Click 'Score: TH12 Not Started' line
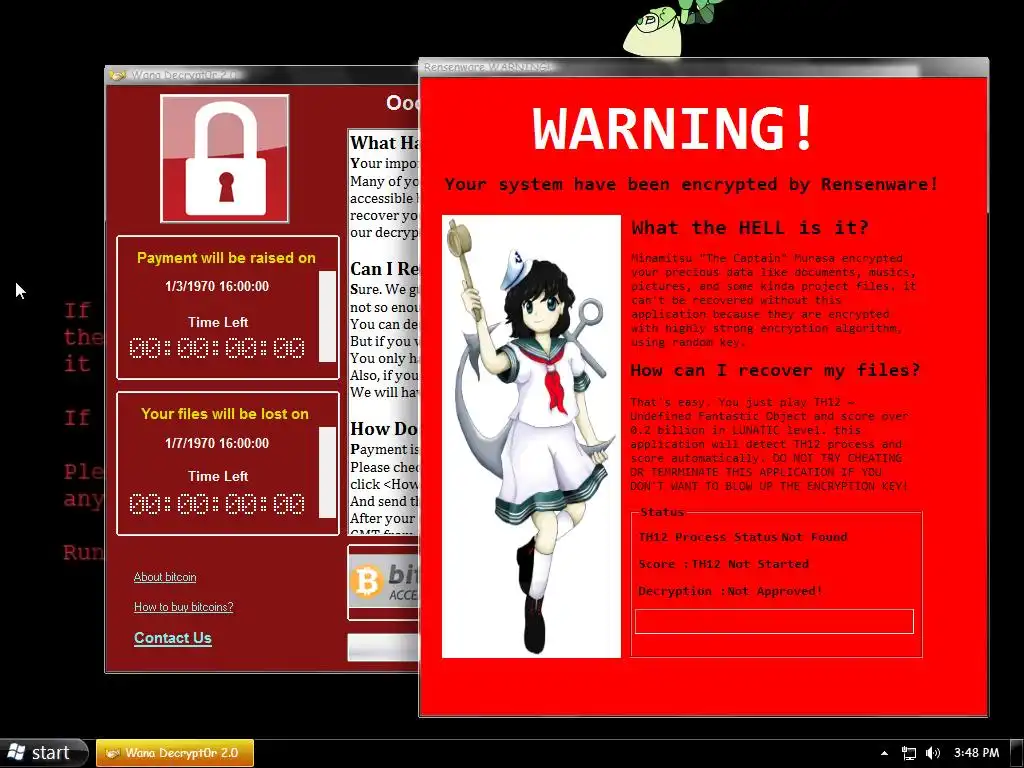Viewport: 1024px width, 768px height. pos(724,564)
